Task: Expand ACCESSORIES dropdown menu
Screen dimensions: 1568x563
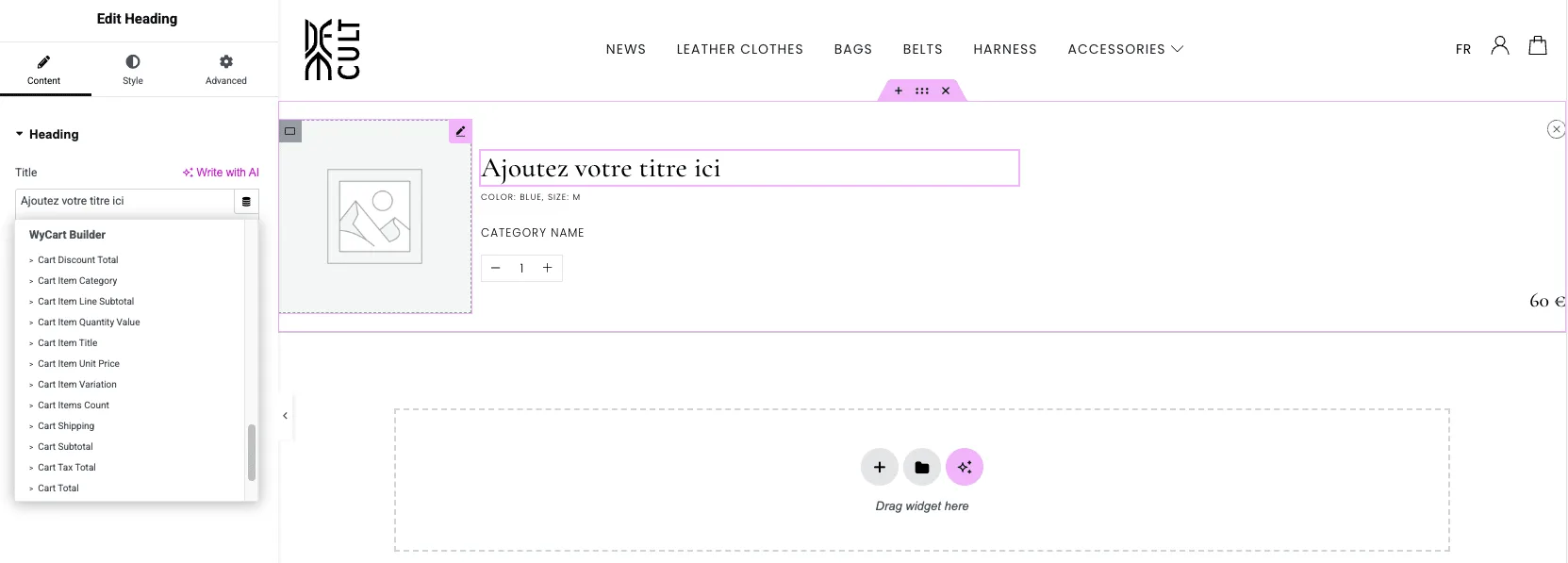Action: (x=1126, y=49)
